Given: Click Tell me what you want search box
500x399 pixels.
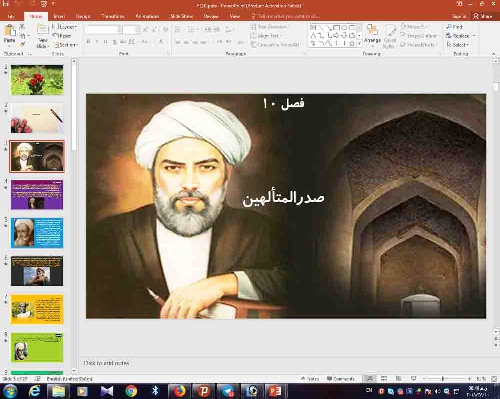Looking at the screenshot, I should tap(286, 16).
